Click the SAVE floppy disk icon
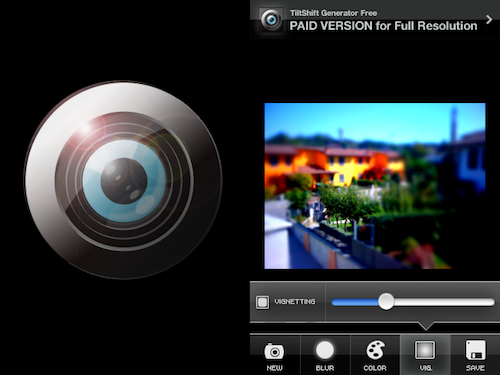Image resolution: width=500 pixels, height=375 pixels. 475,350
